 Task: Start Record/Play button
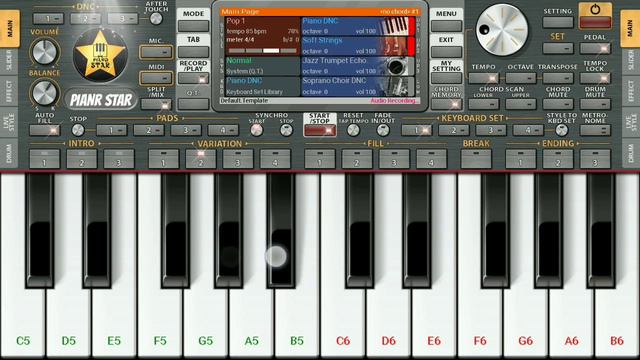[193, 78]
